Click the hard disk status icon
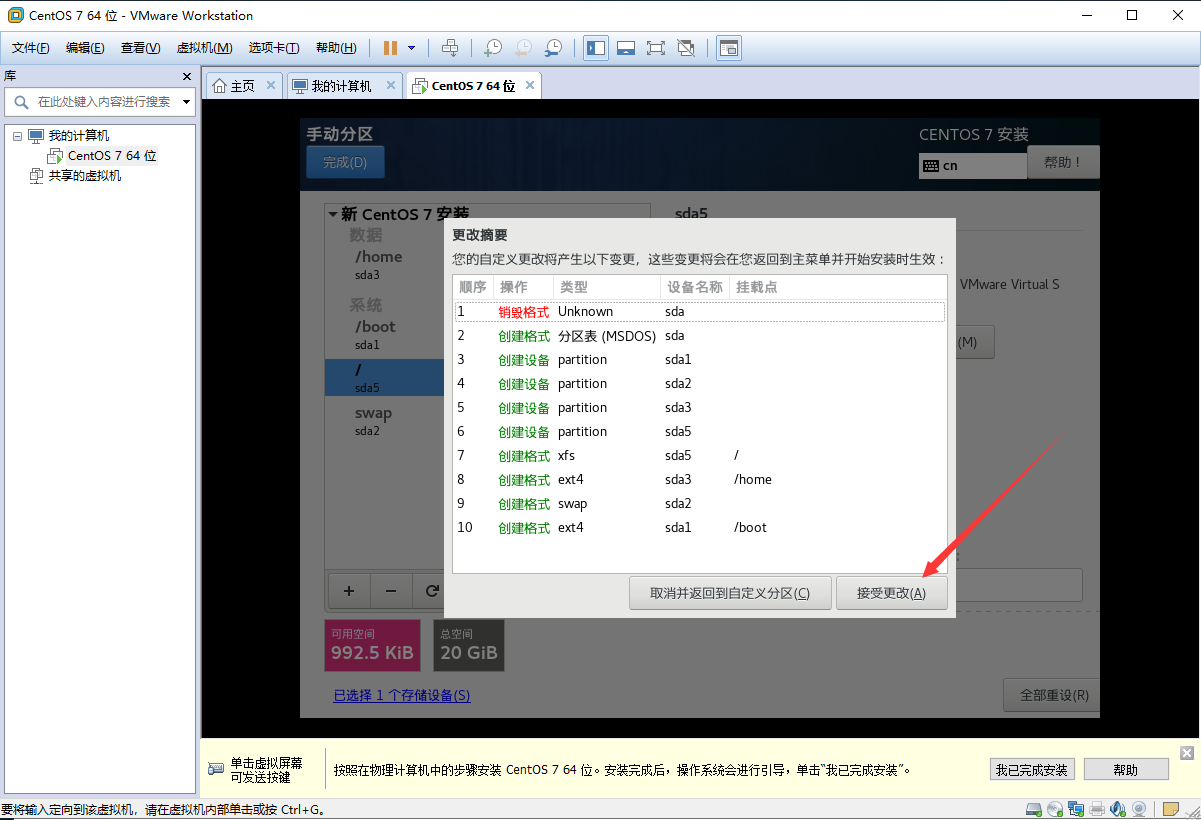 pos(1034,809)
